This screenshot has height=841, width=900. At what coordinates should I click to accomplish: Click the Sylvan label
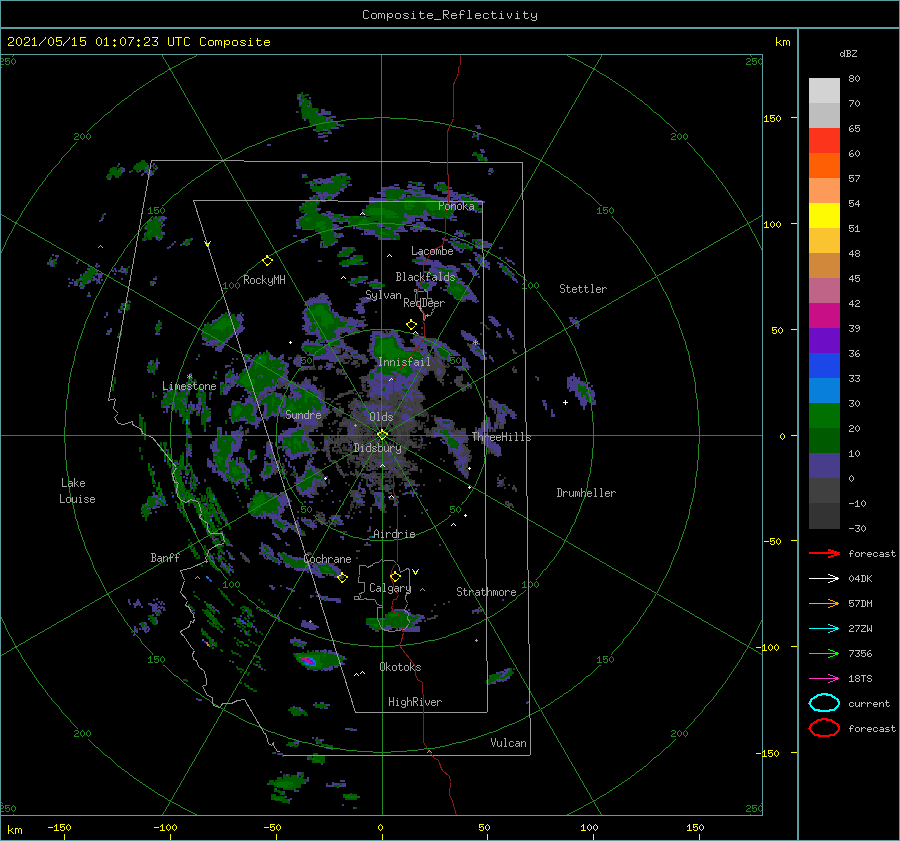383,295
